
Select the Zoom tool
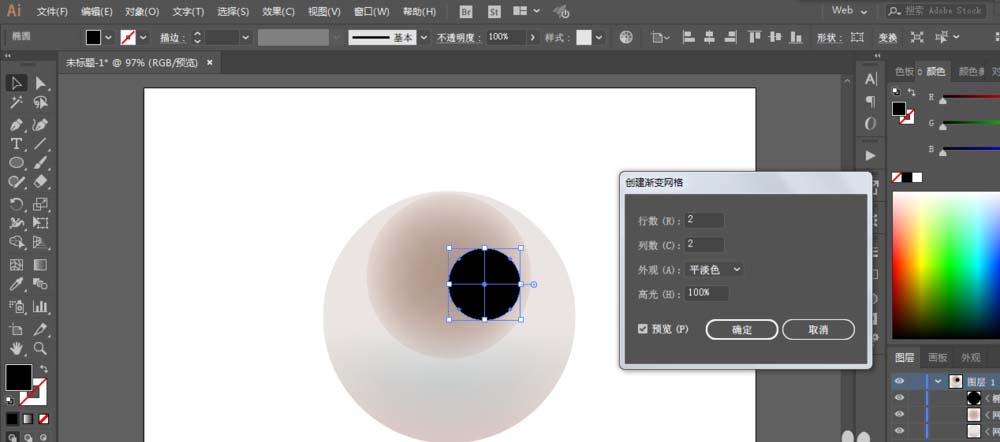coord(40,348)
